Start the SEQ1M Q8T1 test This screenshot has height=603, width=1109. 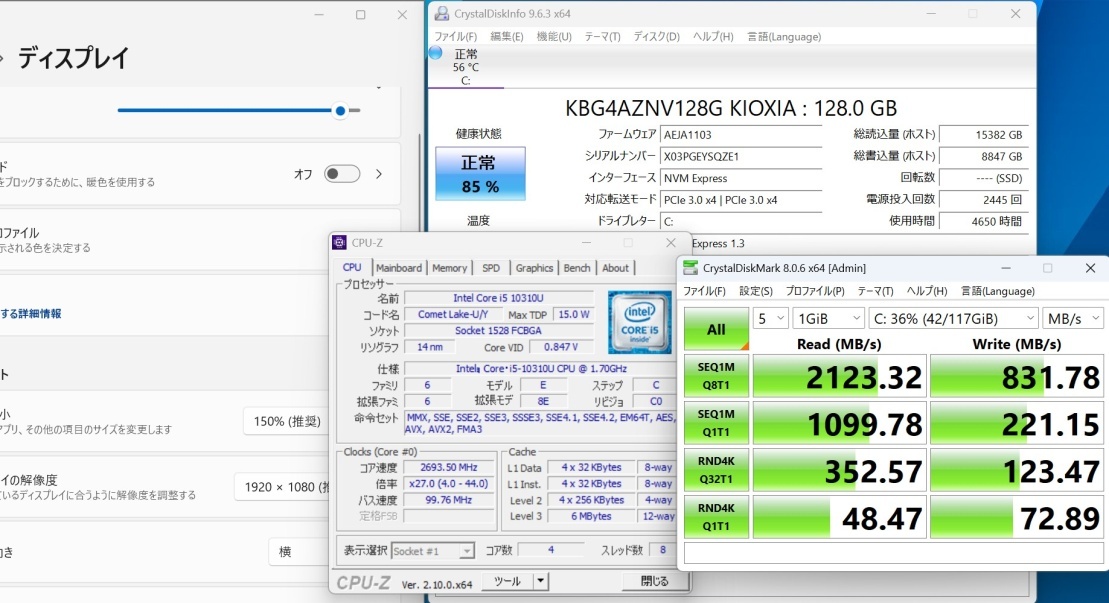[716, 376]
